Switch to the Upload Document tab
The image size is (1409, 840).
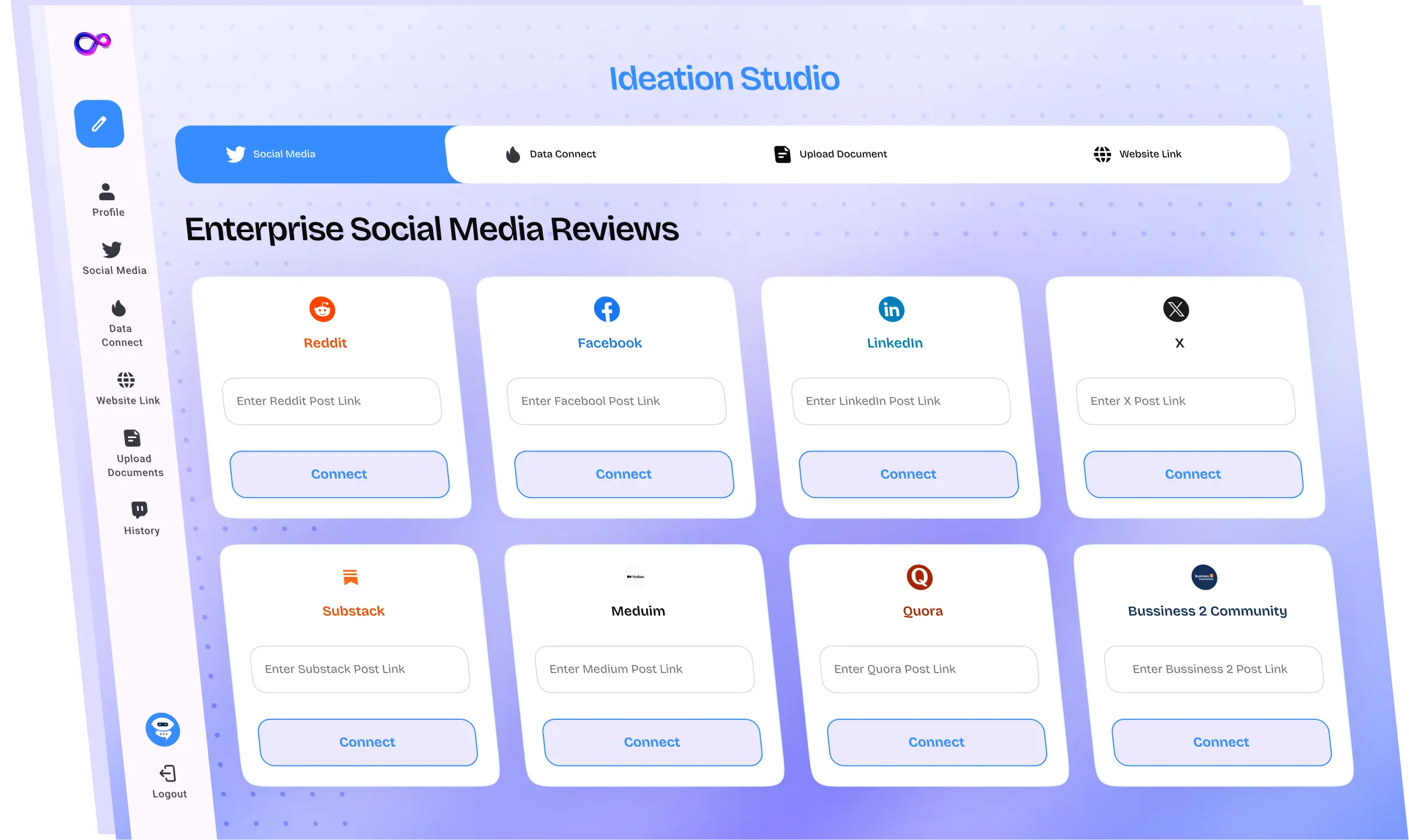[830, 155]
